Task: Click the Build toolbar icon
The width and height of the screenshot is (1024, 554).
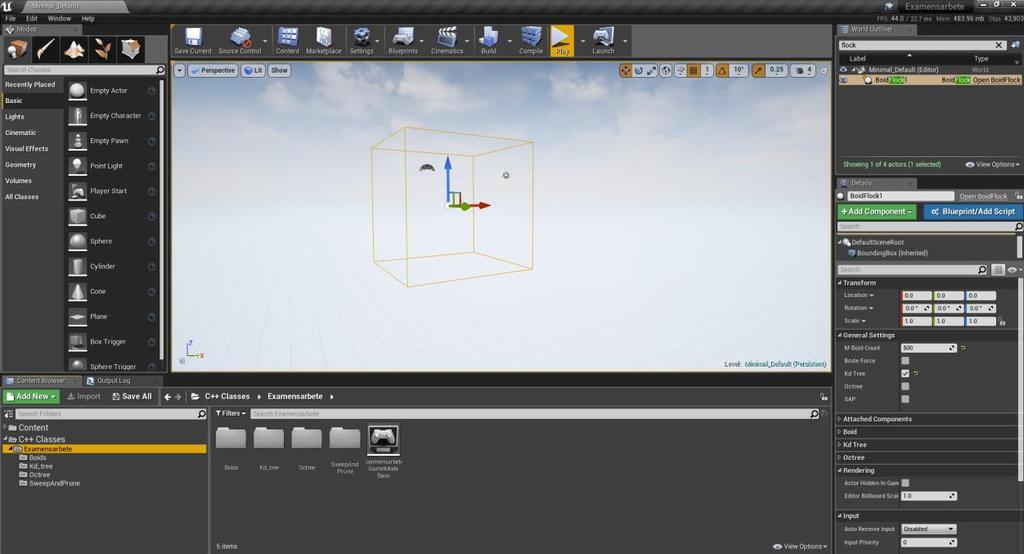Action: [x=488, y=41]
